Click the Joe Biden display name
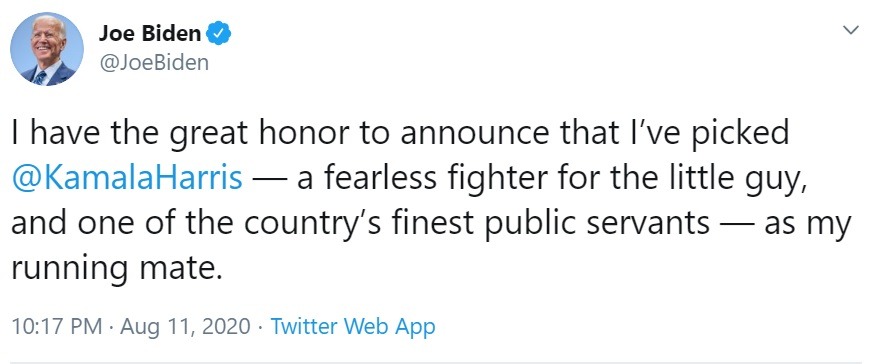The width and height of the screenshot is (884, 364). [150, 34]
